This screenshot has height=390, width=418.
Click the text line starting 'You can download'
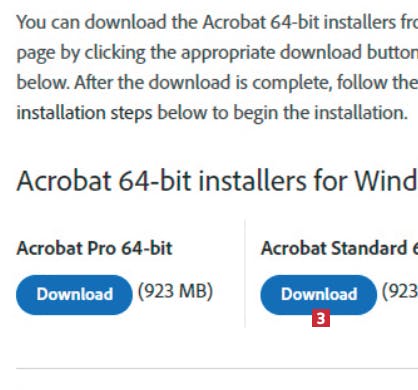click(217, 22)
